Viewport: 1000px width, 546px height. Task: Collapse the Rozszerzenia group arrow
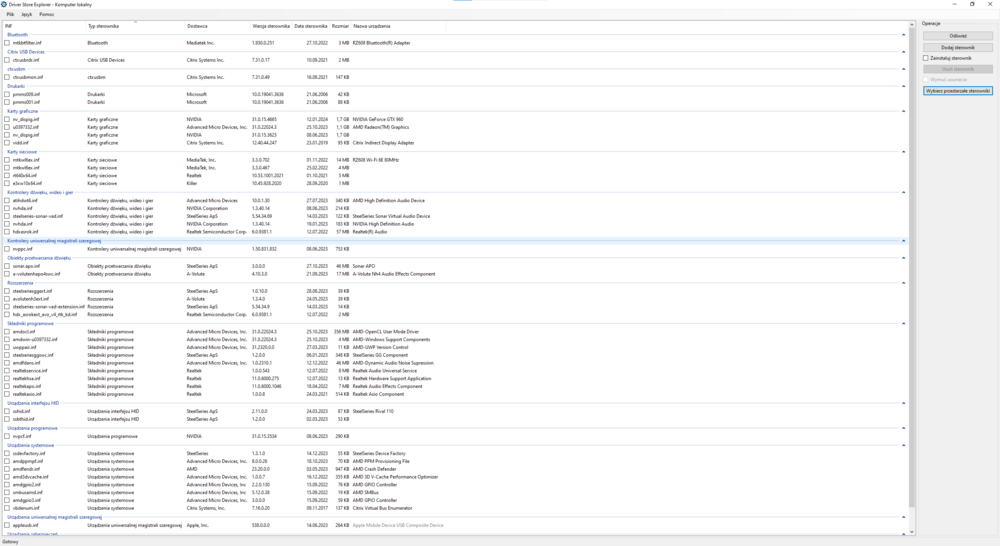903,283
